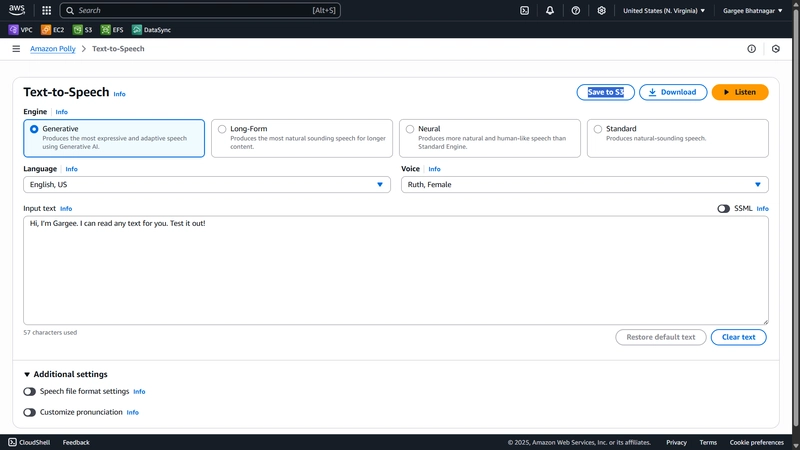Click inside the Input text area

point(396,270)
